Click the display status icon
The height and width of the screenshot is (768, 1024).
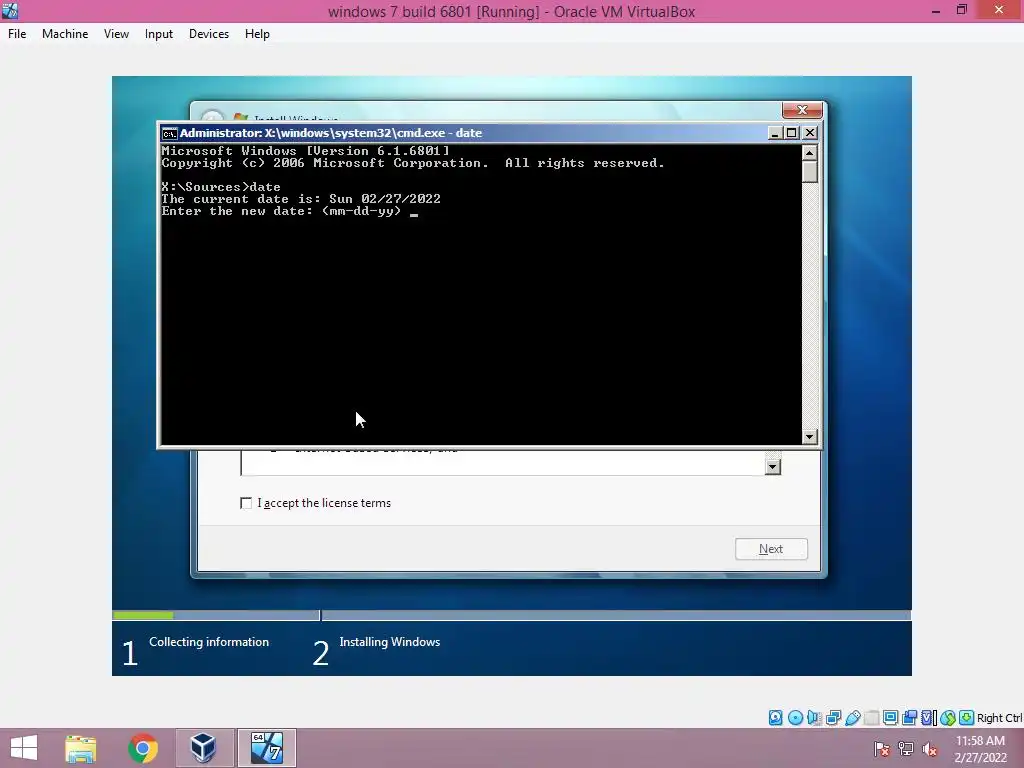click(x=890, y=718)
